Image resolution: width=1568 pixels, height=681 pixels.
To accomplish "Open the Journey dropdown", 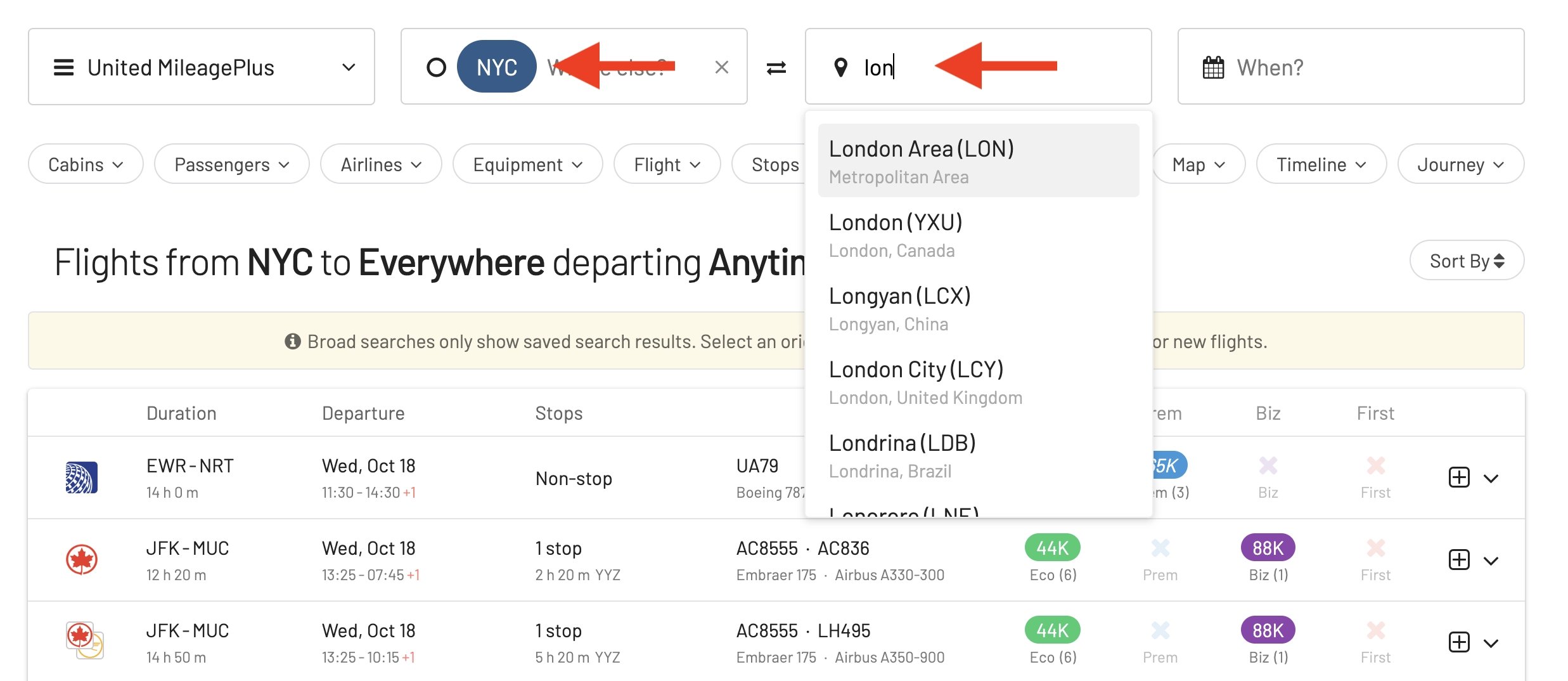I will tap(1460, 164).
